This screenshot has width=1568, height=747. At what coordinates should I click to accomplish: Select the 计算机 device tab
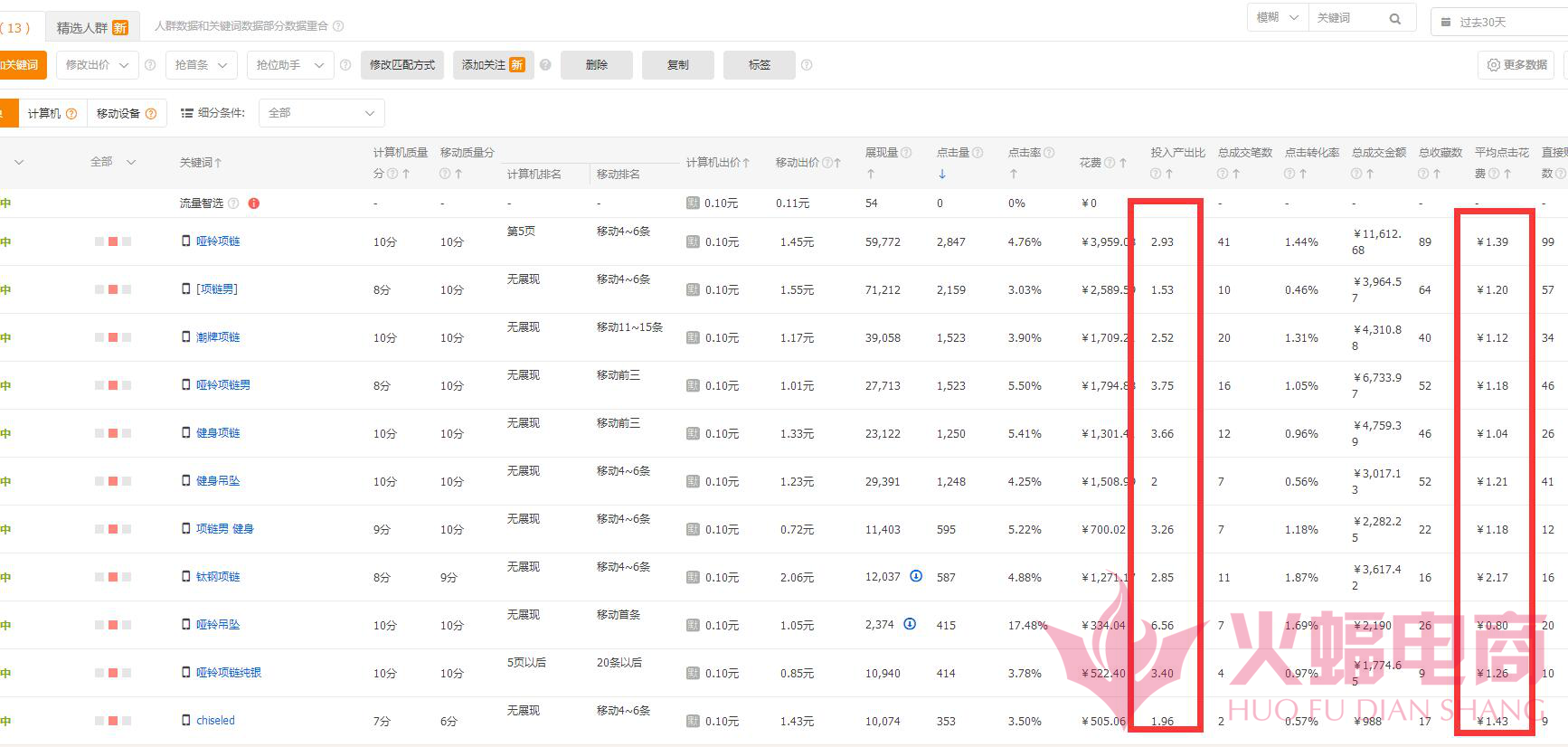click(x=52, y=114)
